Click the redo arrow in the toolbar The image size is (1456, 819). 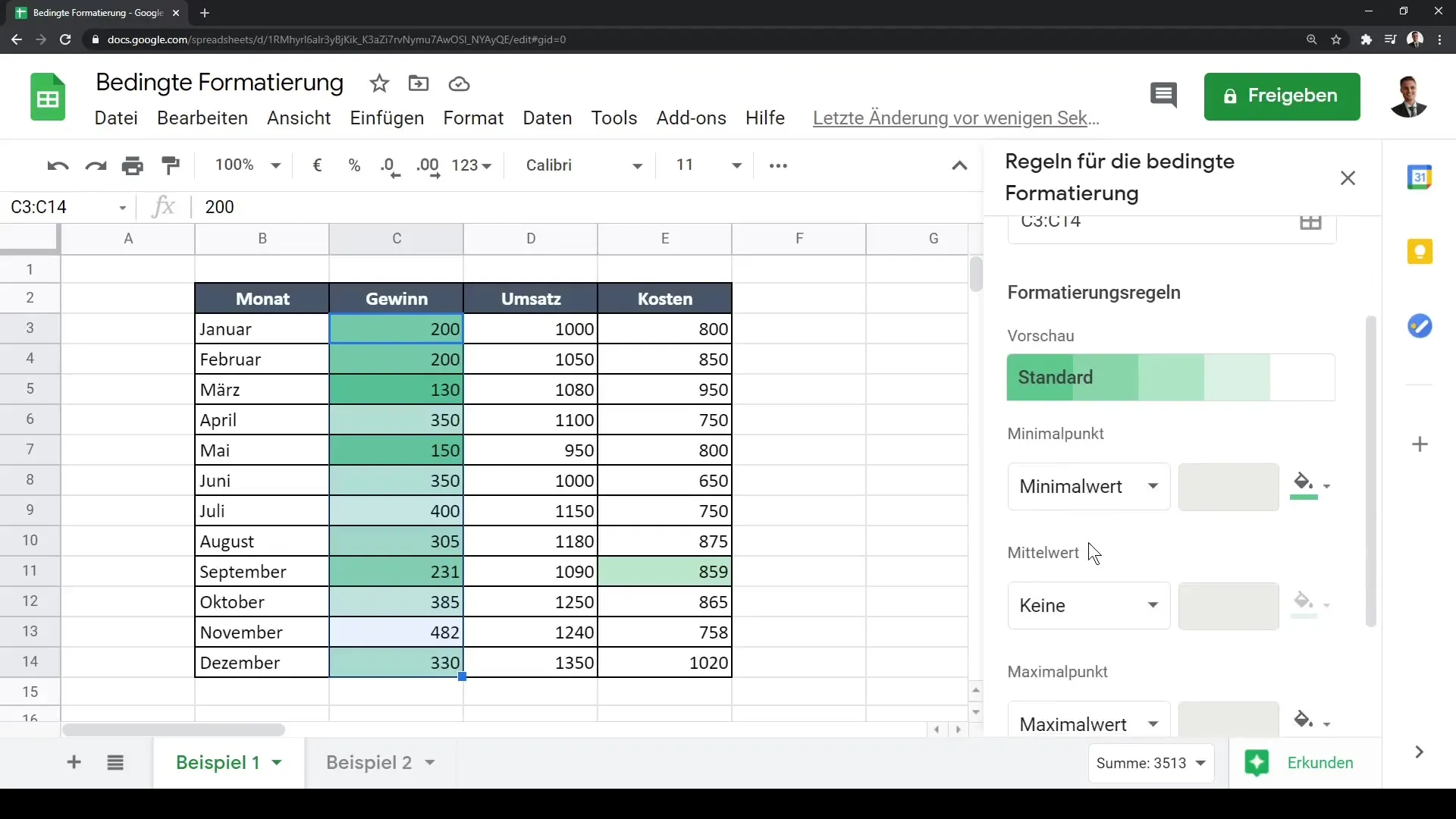pos(96,165)
